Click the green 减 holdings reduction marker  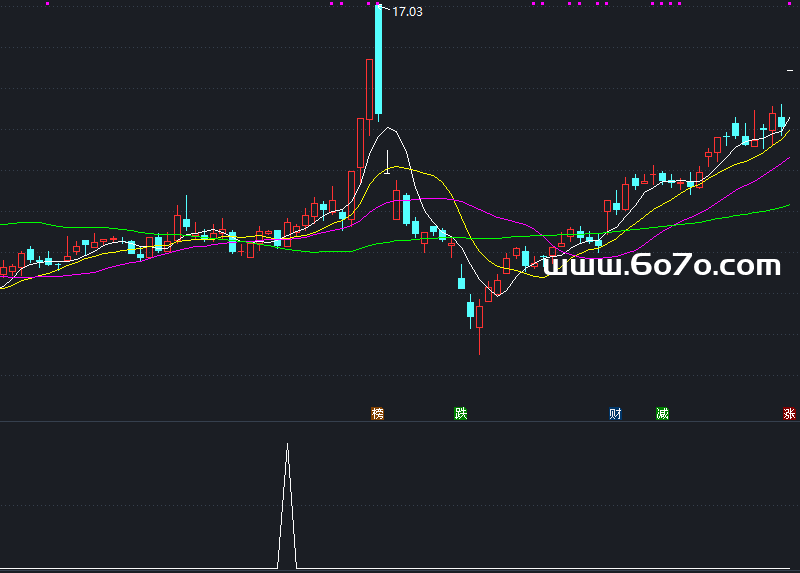662,413
